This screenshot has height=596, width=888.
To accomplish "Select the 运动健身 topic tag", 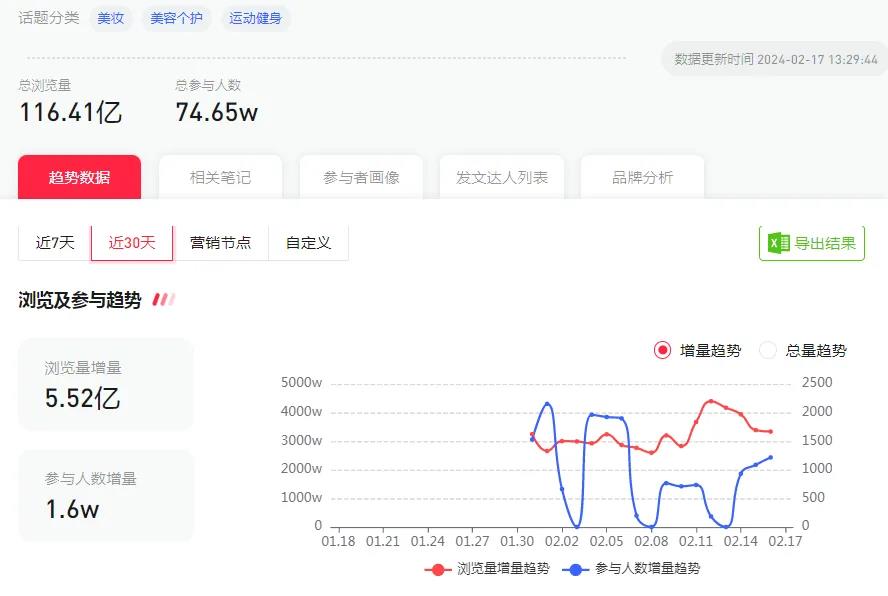I will tap(255, 18).
